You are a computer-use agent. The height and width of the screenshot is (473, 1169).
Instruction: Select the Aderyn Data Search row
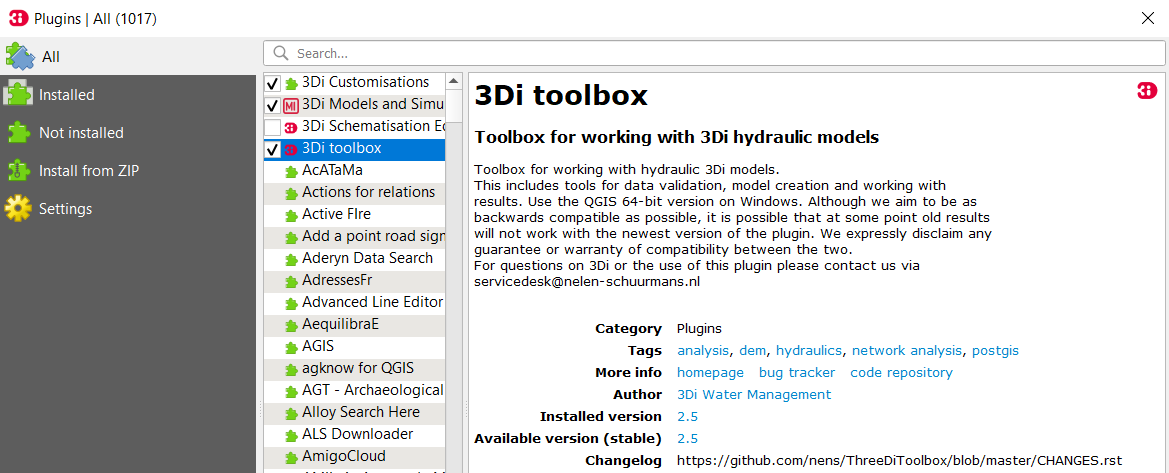tap(354, 259)
